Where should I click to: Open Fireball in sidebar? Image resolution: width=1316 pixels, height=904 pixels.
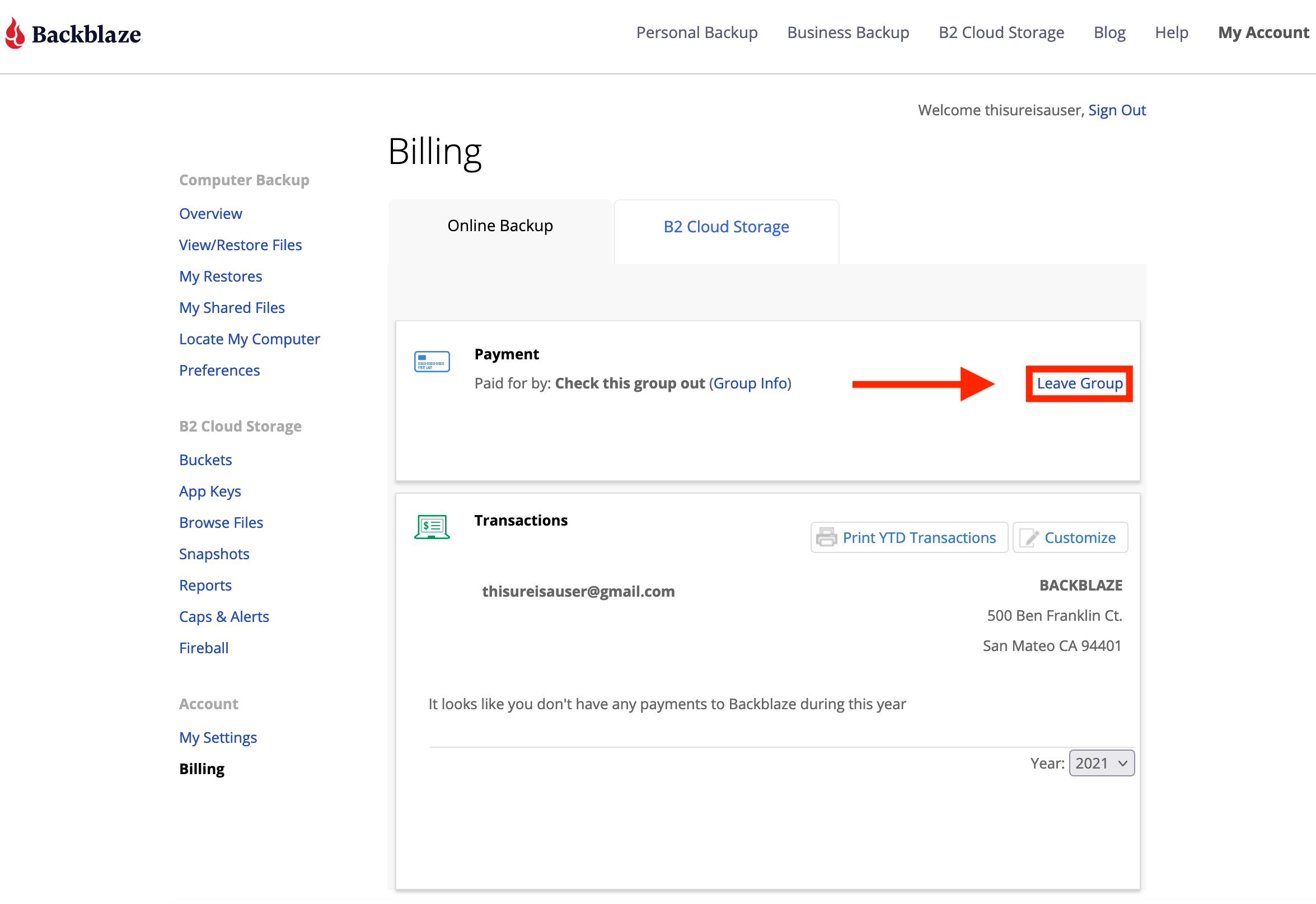click(204, 648)
